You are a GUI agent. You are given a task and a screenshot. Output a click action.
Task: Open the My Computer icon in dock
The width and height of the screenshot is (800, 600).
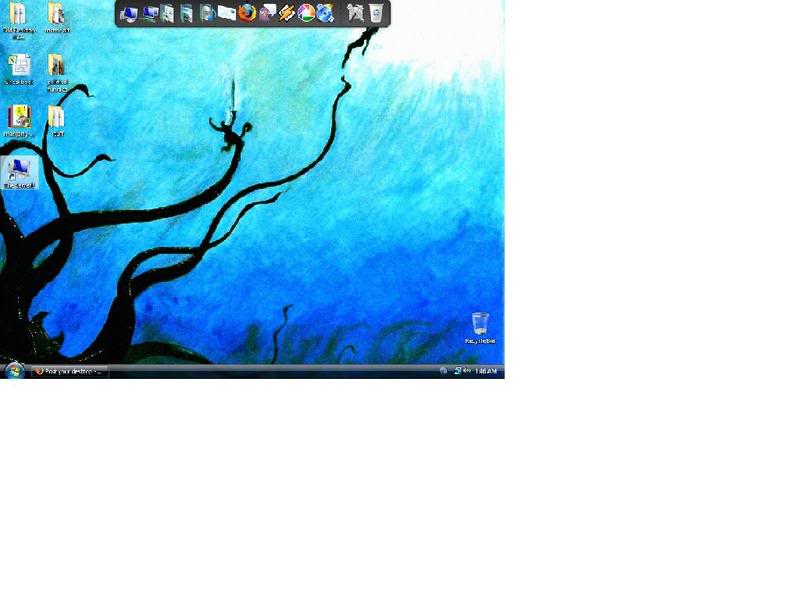coord(129,13)
